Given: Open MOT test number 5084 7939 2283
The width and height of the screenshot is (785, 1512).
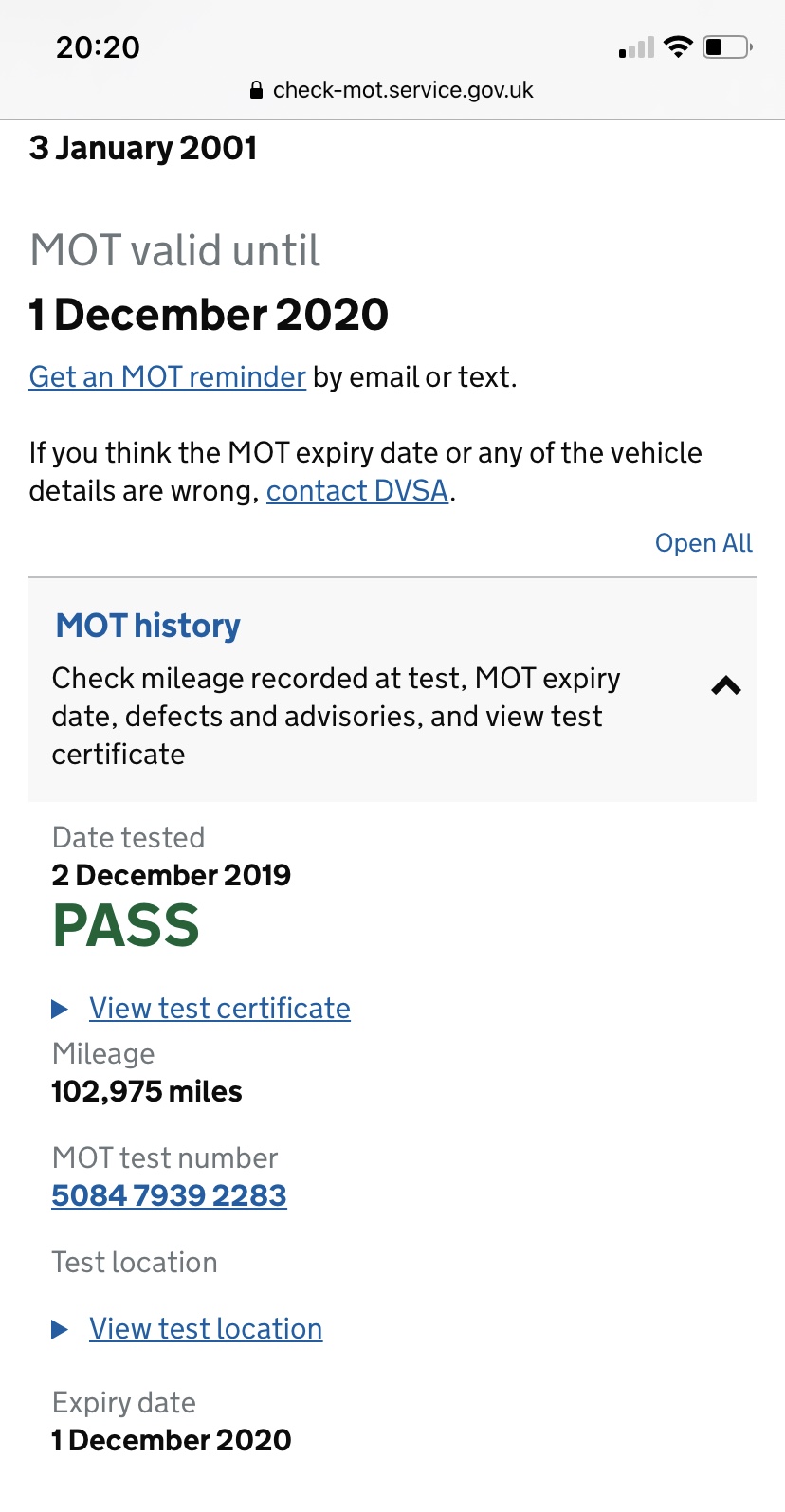Looking at the screenshot, I should coord(169,1195).
